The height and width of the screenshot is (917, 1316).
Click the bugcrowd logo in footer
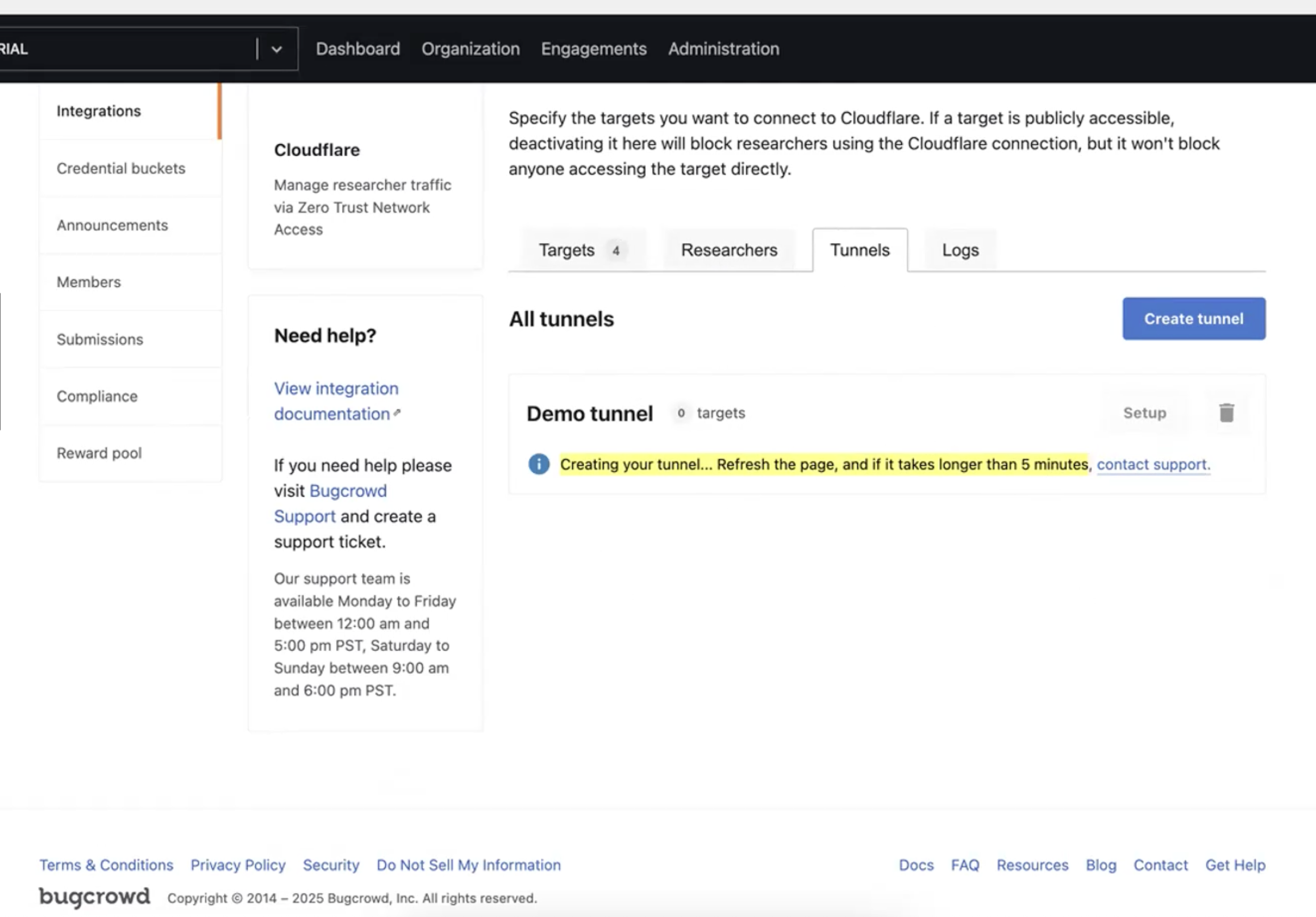pyautogui.click(x=94, y=897)
